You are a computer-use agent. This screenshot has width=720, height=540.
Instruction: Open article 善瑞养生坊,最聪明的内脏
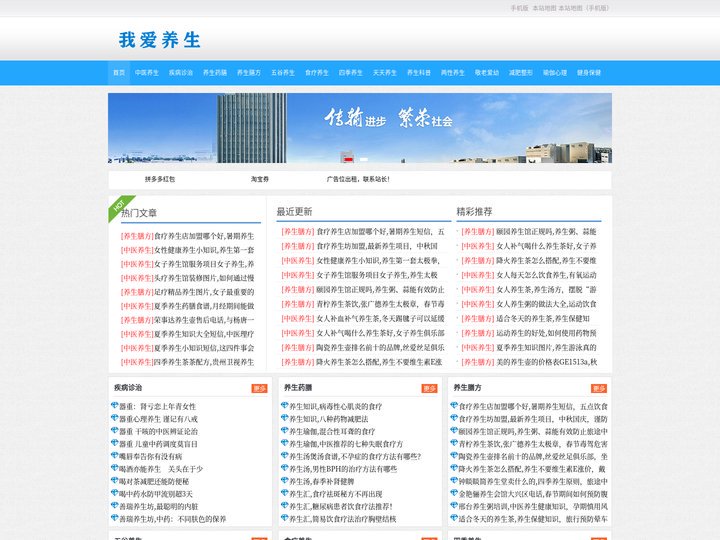point(159,506)
